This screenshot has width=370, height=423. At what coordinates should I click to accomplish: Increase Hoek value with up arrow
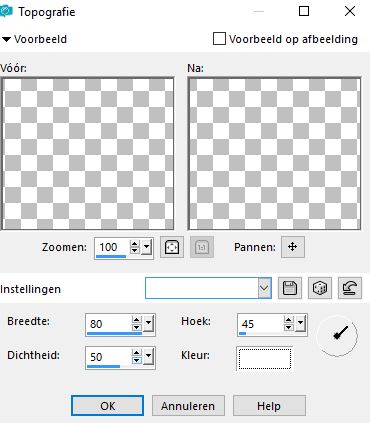click(x=288, y=320)
